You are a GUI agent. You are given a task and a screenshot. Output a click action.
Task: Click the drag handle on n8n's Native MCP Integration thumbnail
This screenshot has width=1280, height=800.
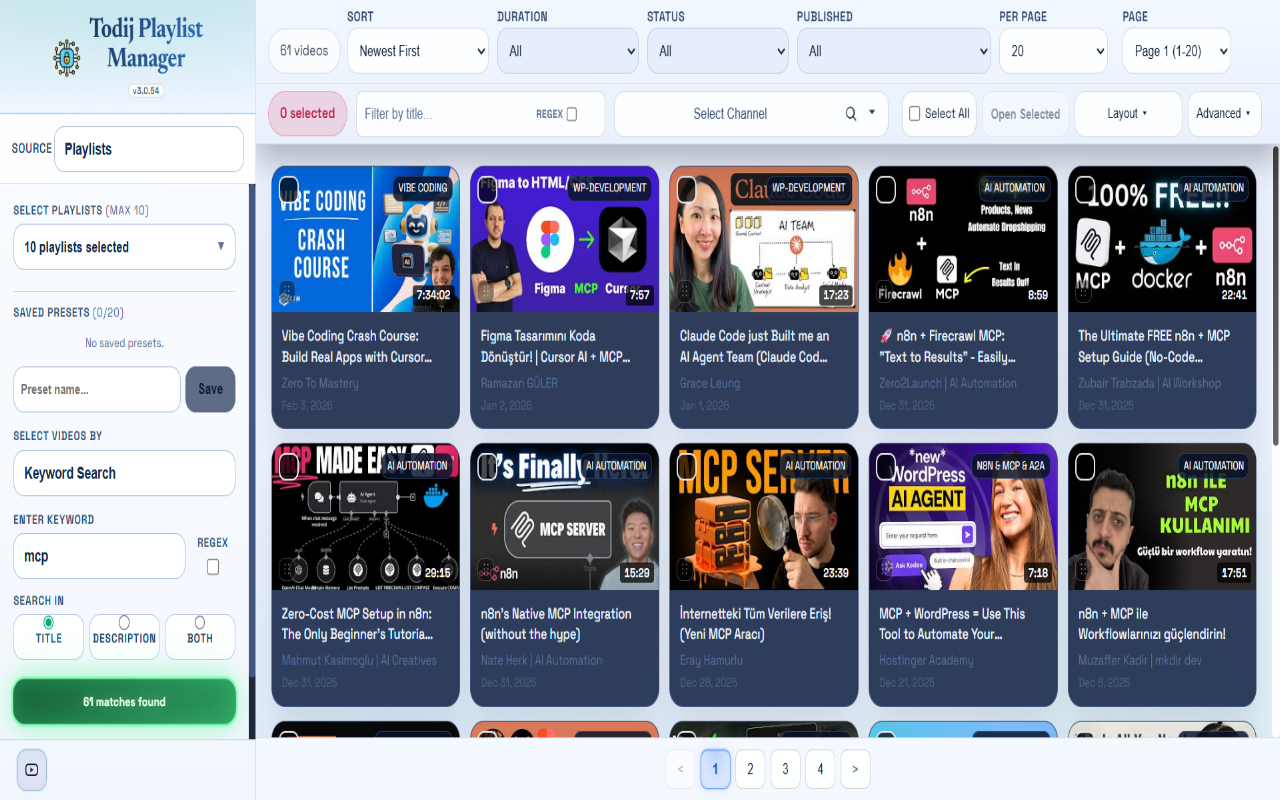click(486, 569)
